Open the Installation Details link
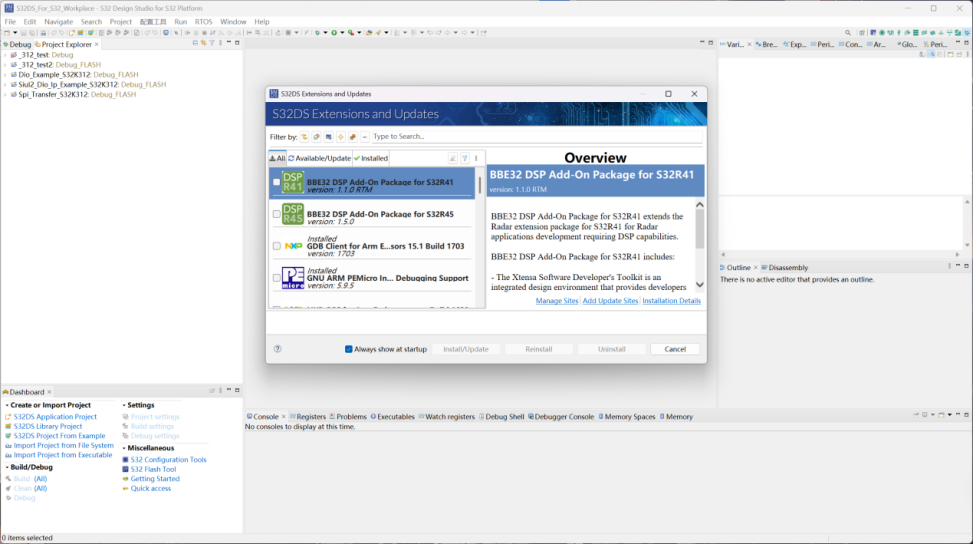The image size is (973, 544). [671, 301]
